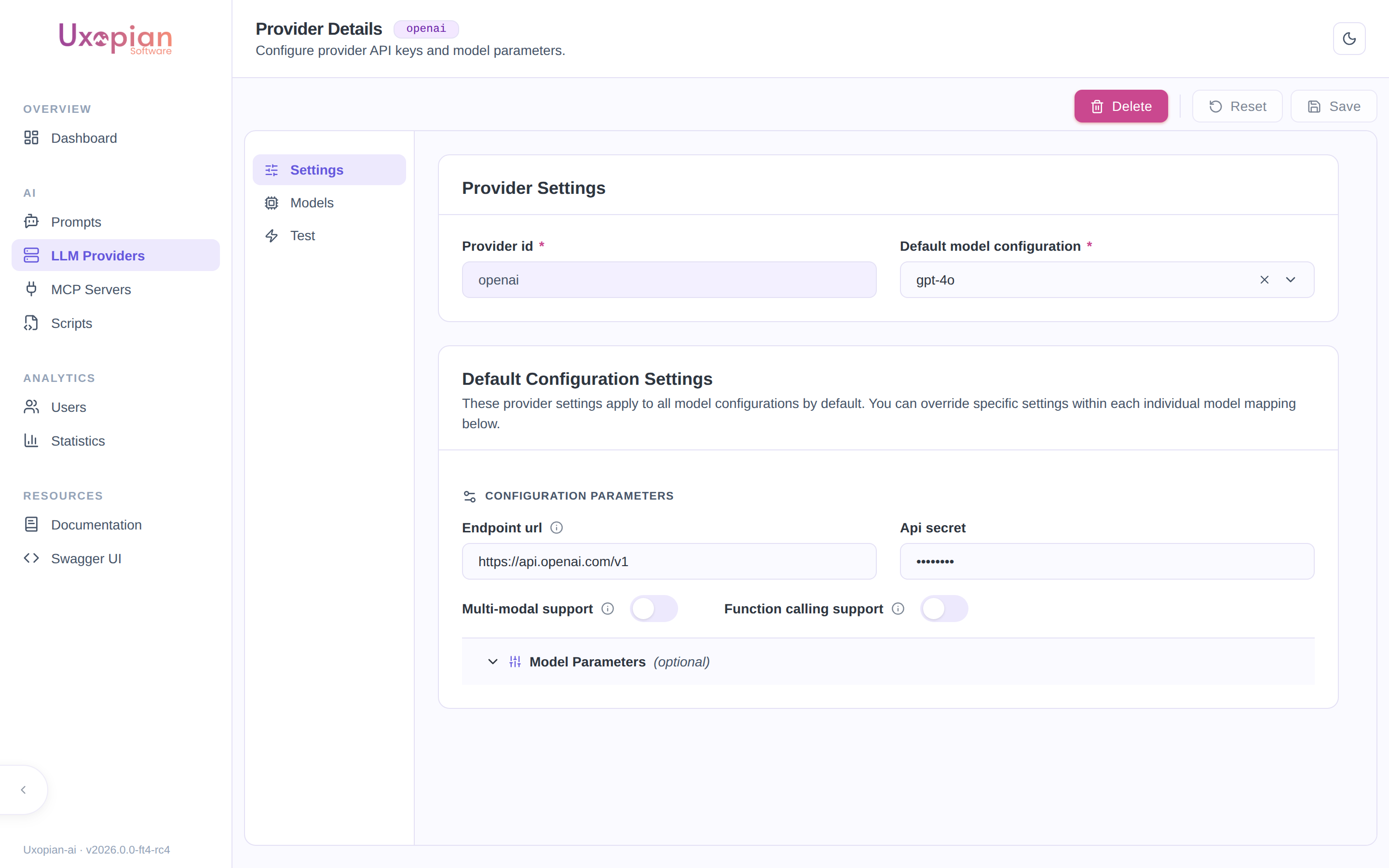Open Swagger UI resource link
Screen dimensions: 1389x868
tap(115, 558)
